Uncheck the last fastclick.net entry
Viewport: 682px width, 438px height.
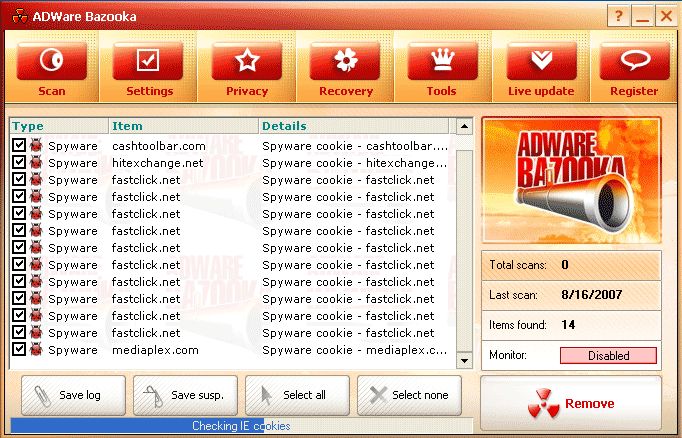[x=19, y=332]
